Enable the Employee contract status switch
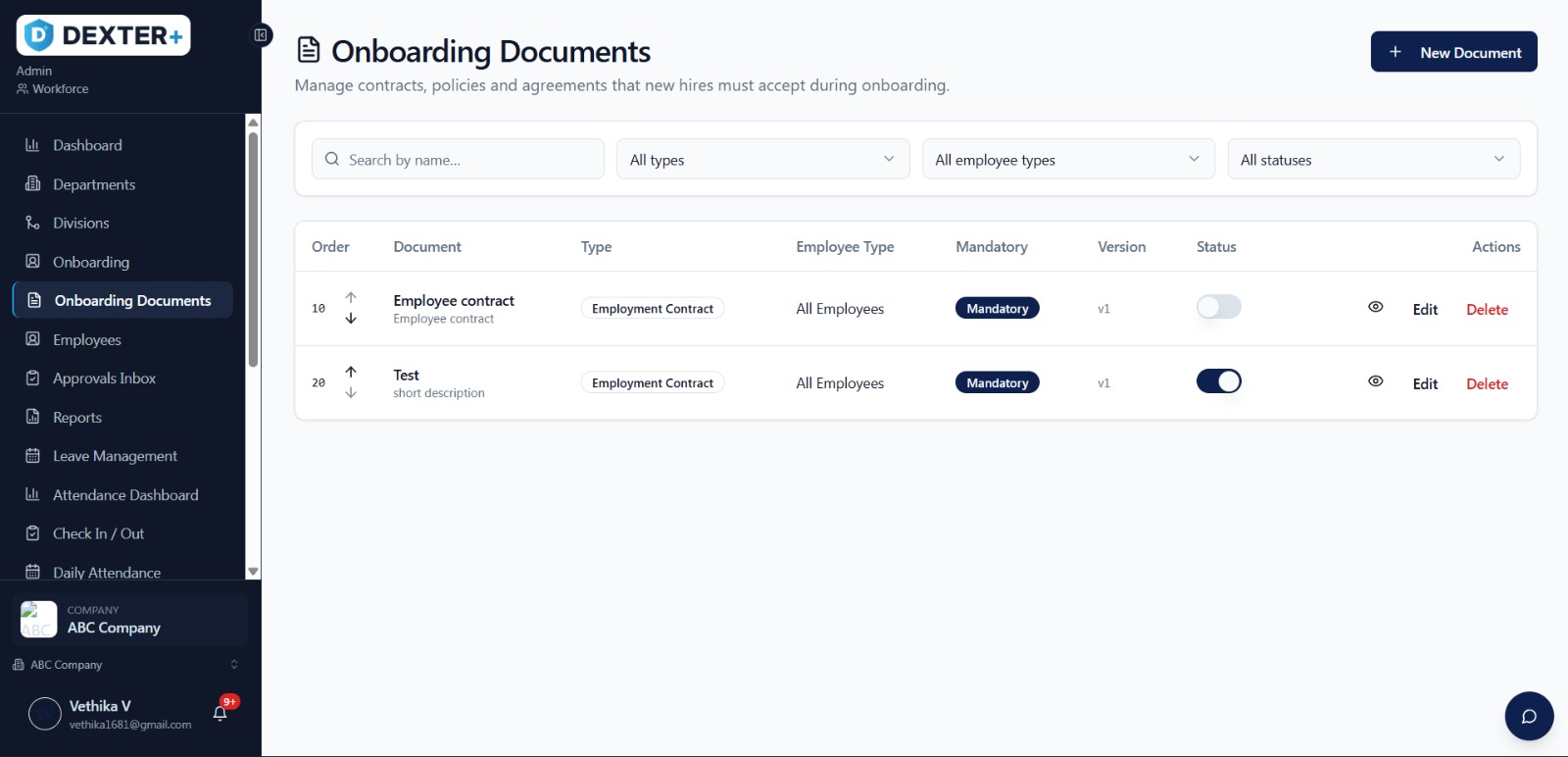Image resolution: width=1568 pixels, height=757 pixels. coord(1219,307)
